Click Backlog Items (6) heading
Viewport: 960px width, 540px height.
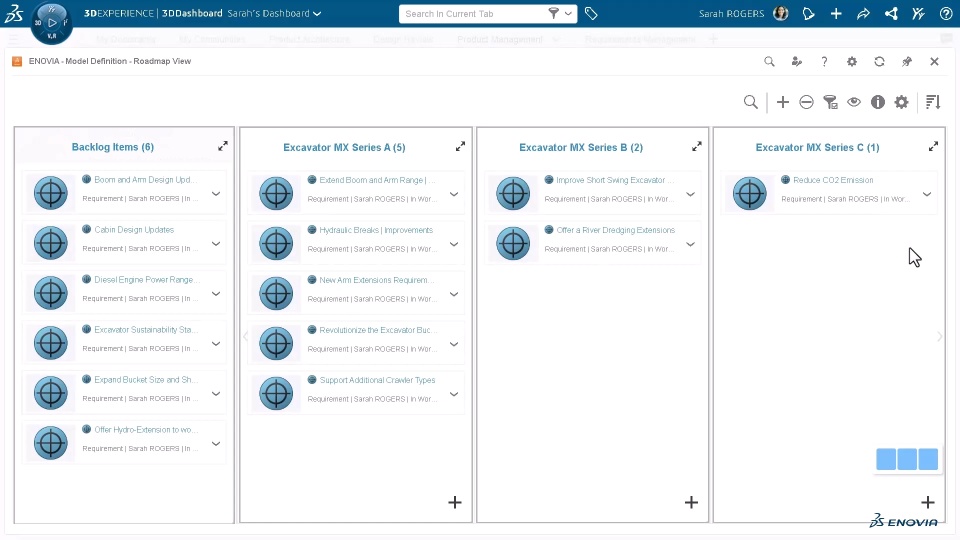pyautogui.click(x=113, y=147)
